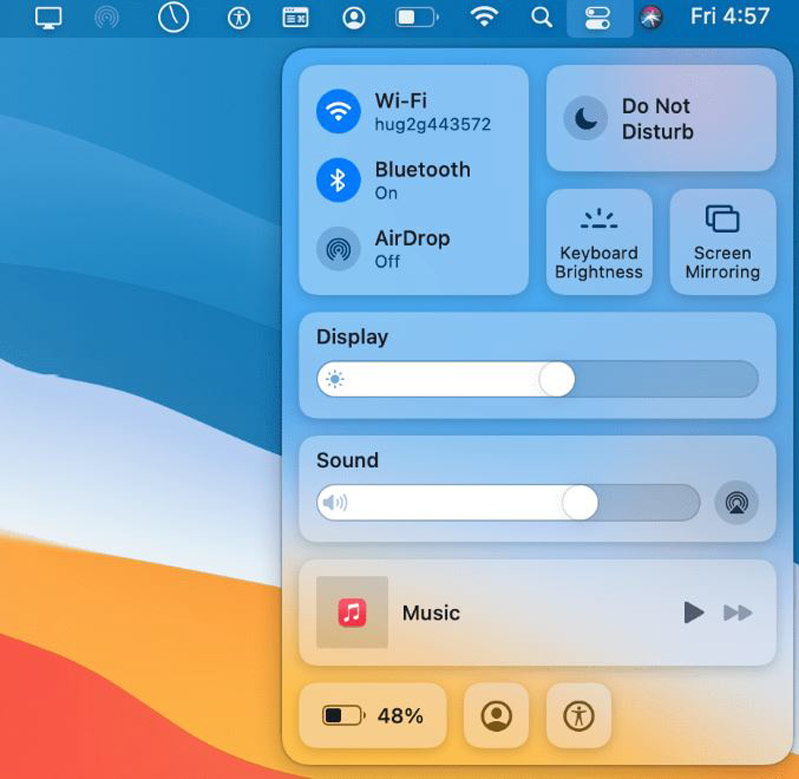
Task: Click the speaker icon on volume slider
Action: tap(335, 502)
